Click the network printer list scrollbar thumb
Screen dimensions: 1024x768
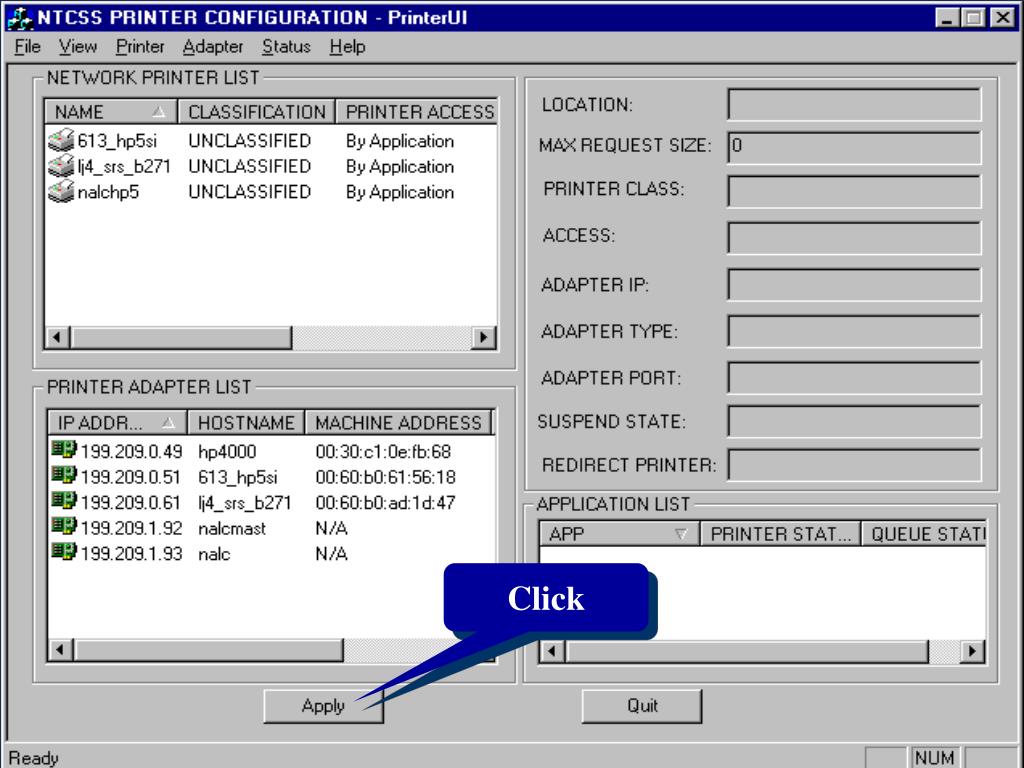tap(181, 337)
